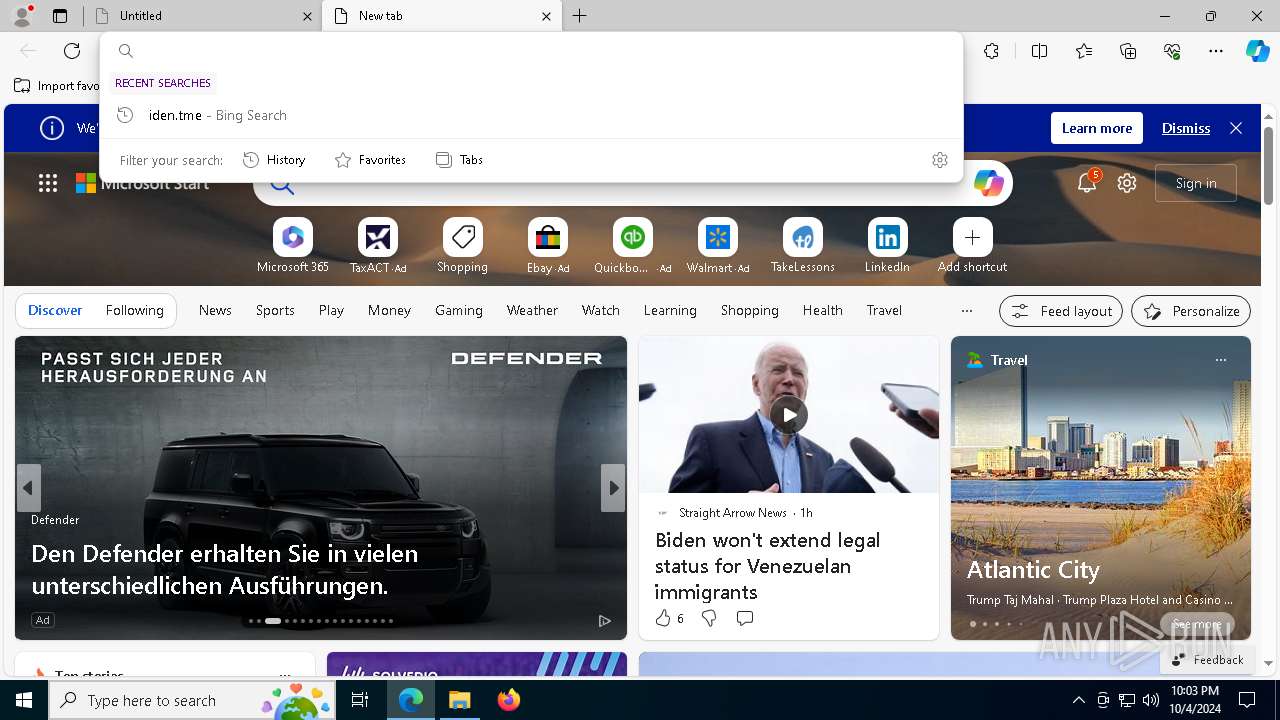Go to next carousel slide arrow

tap(613, 488)
